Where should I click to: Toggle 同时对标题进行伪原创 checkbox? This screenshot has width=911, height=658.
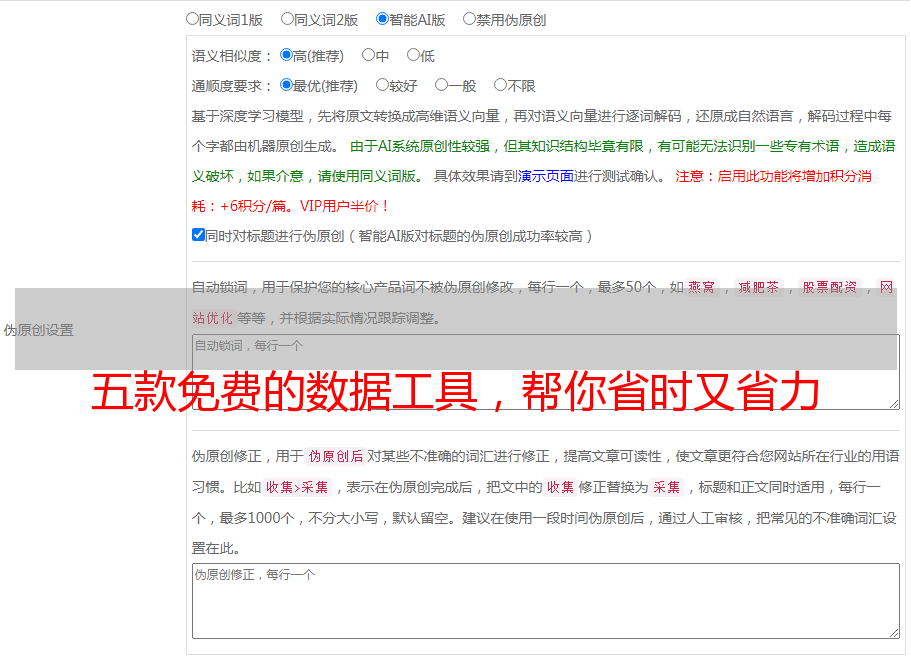tap(198, 235)
